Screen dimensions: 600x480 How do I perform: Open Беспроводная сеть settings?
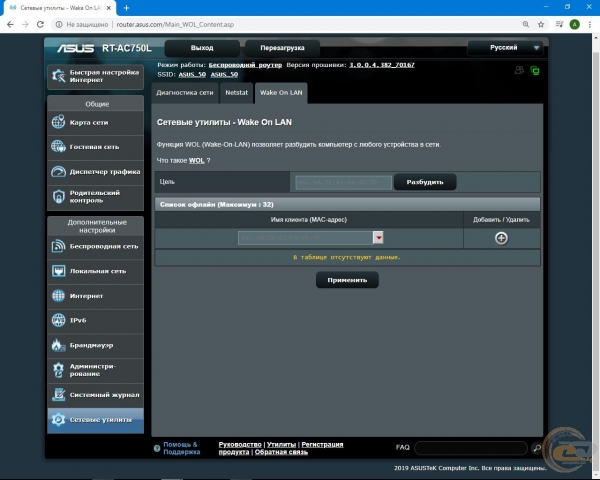(95, 246)
